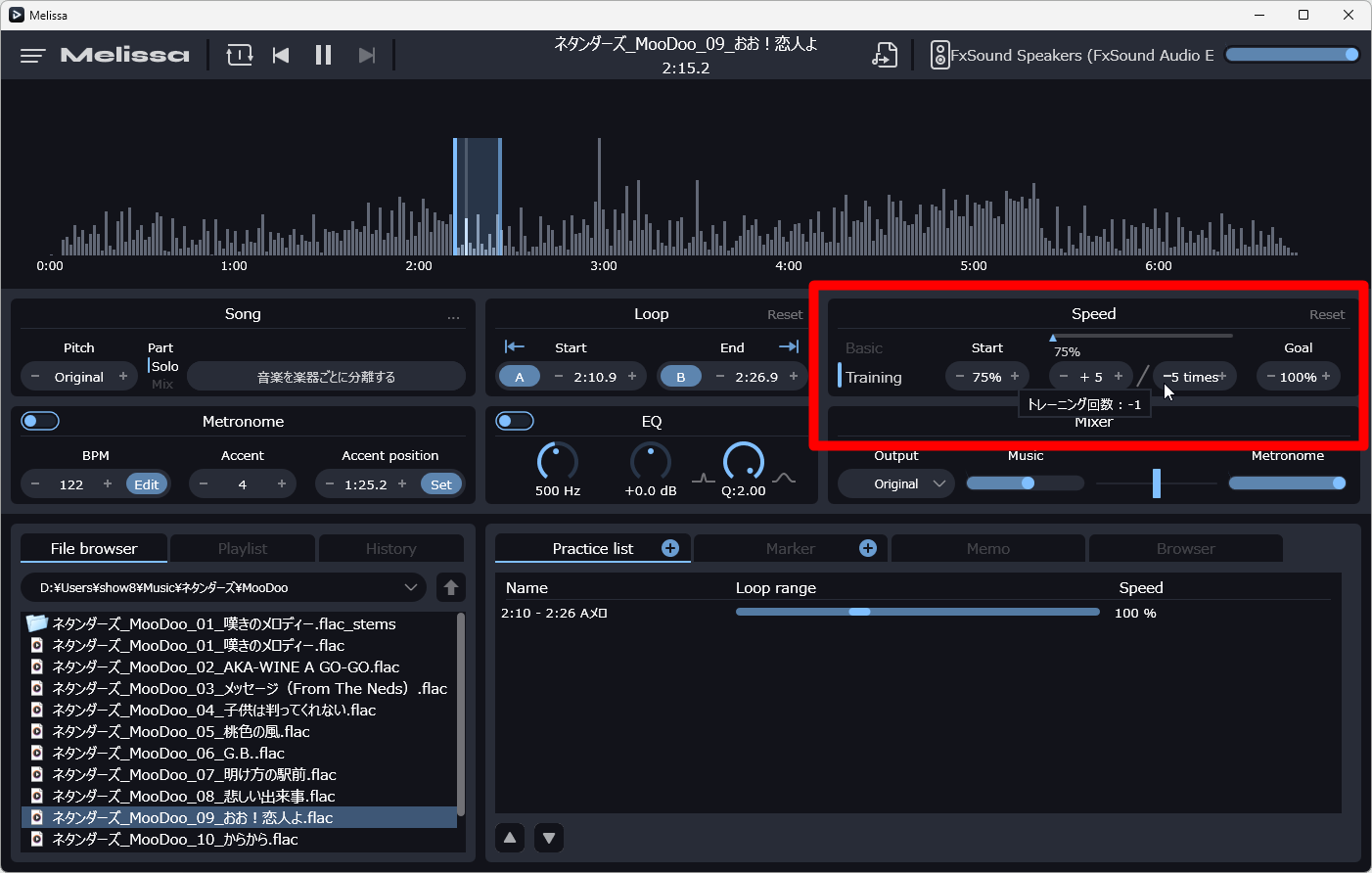Switch to the Marker tab
The image size is (1372, 873).
(x=791, y=549)
